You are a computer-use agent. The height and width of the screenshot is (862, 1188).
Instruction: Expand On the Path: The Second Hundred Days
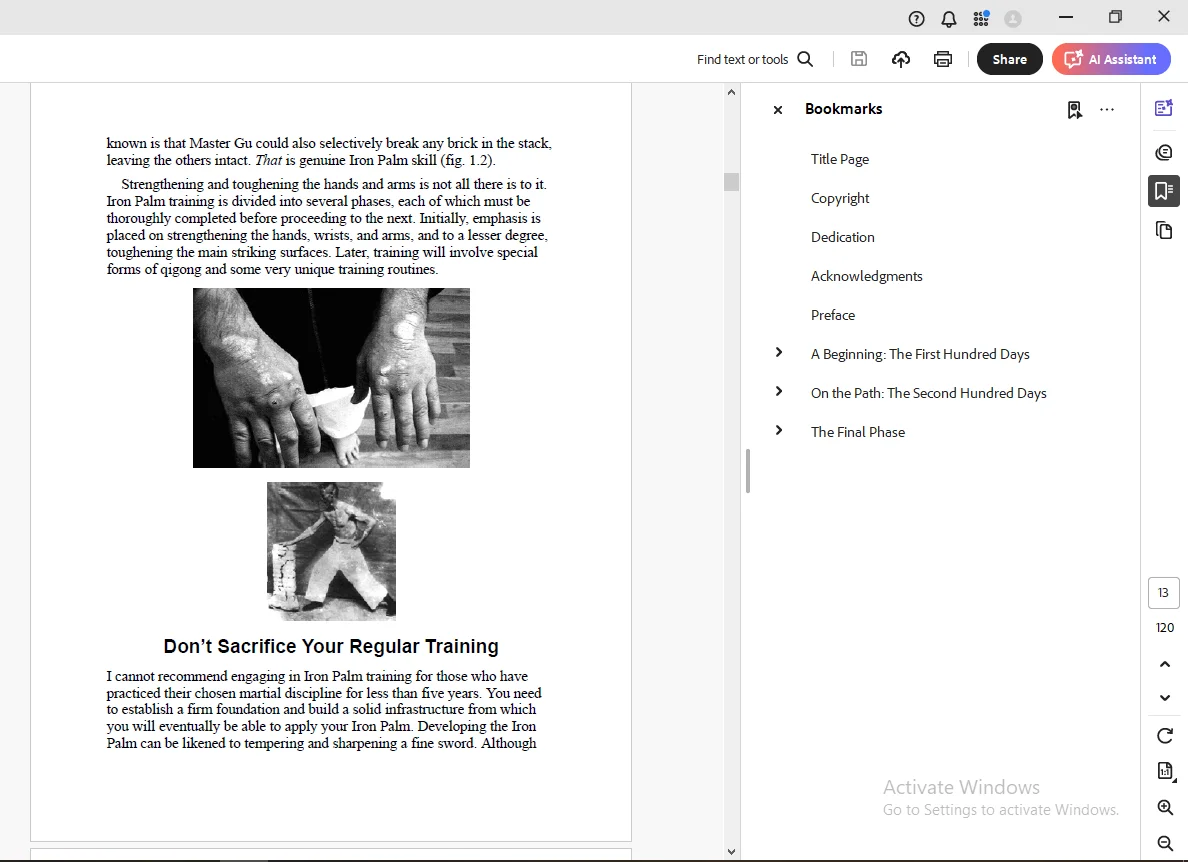click(x=778, y=391)
